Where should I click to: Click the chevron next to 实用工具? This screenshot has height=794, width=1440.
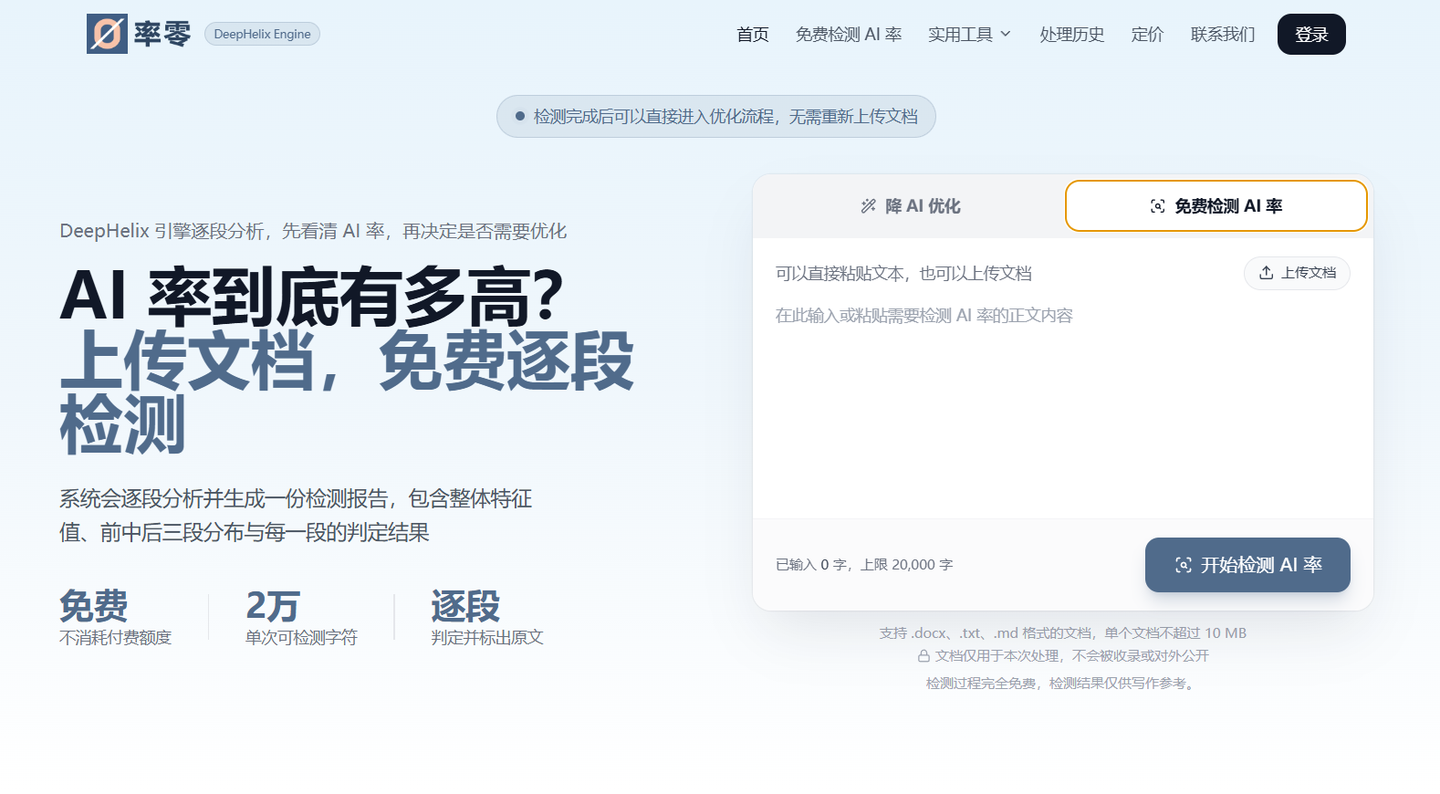tap(1005, 34)
